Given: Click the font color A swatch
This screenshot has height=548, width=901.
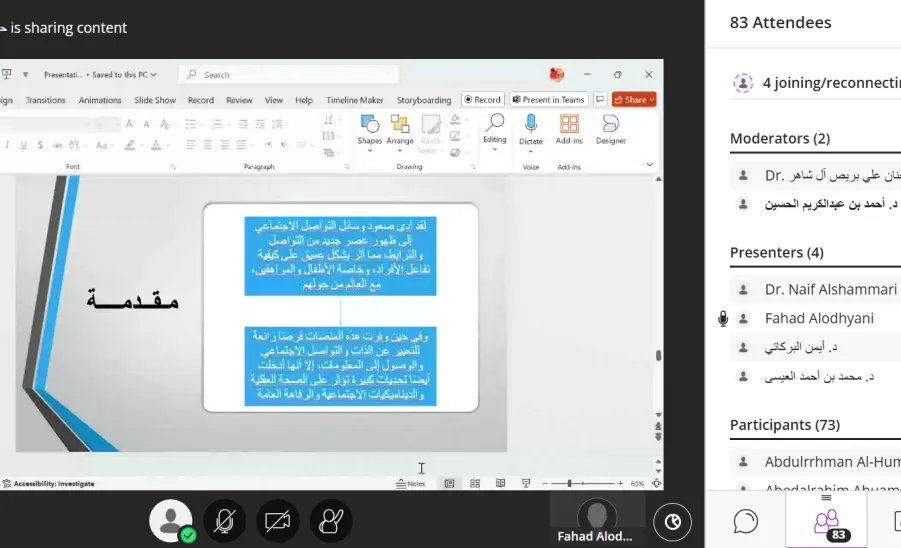Looking at the screenshot, I should 156,145.
